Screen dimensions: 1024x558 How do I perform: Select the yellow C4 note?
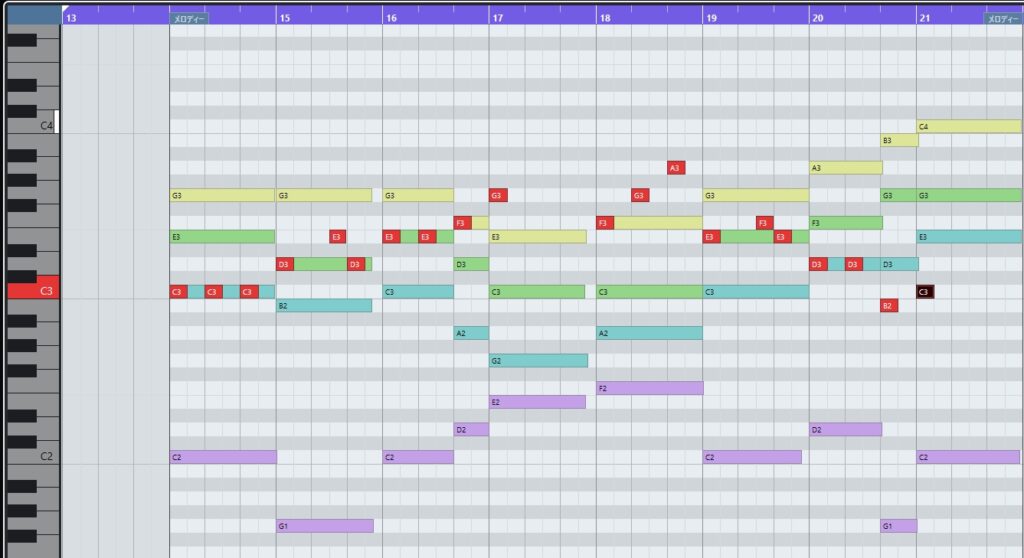click(968, 127)
